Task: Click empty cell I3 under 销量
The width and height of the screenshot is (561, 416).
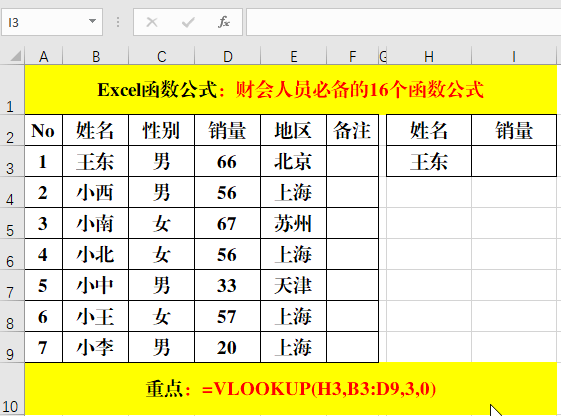Action: (514, 161)
